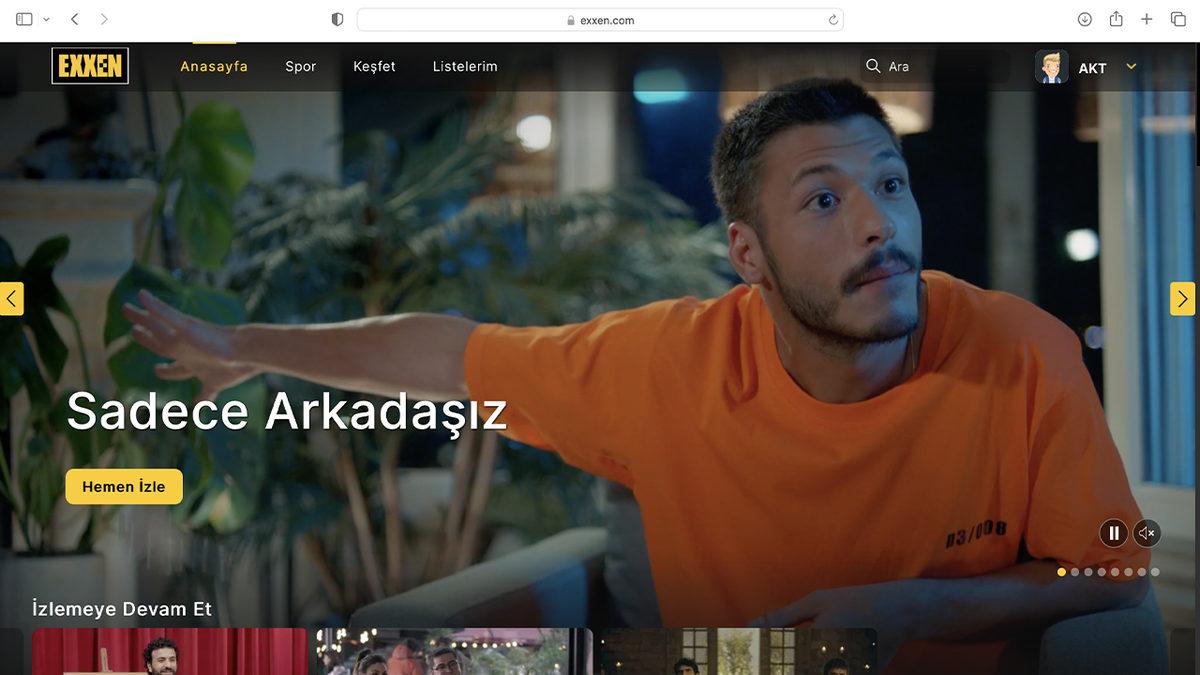Click the Safari tab overview control
Viewport: 1200px width, 675px height.
(1178, 18)
